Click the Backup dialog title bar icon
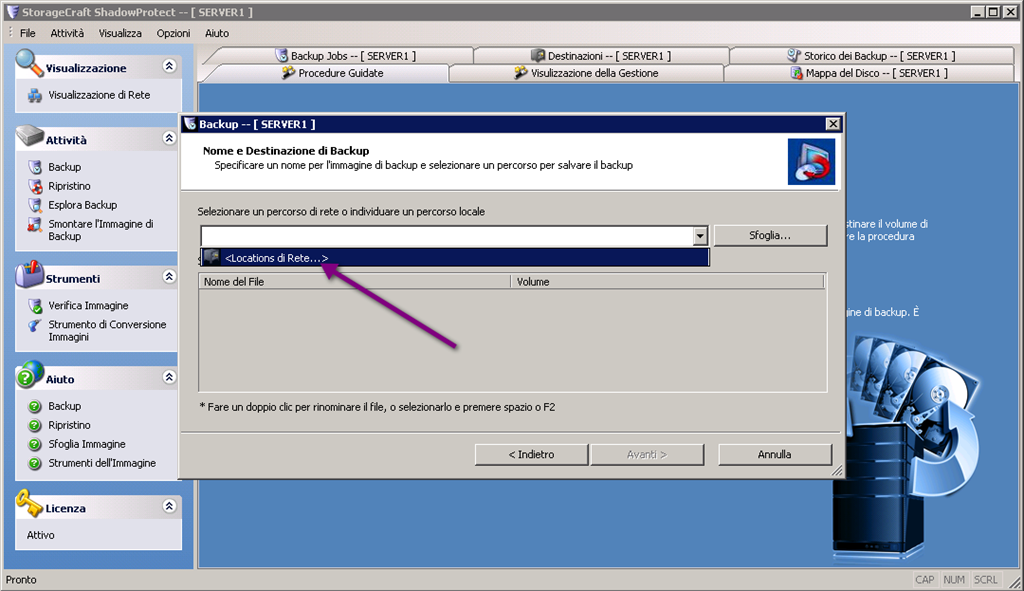This screenshot has height=591, width=1024. click(x=190, y=124)
